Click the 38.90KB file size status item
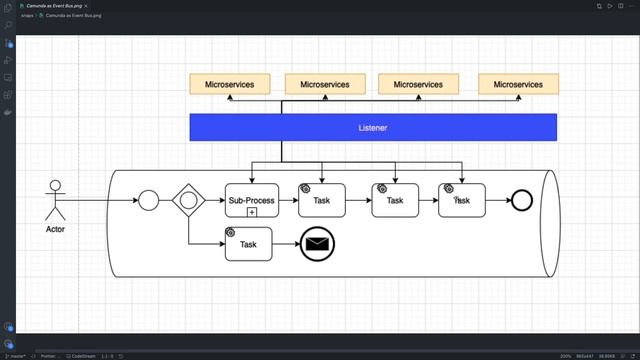640x360 pixels. [x=607, y=356]
